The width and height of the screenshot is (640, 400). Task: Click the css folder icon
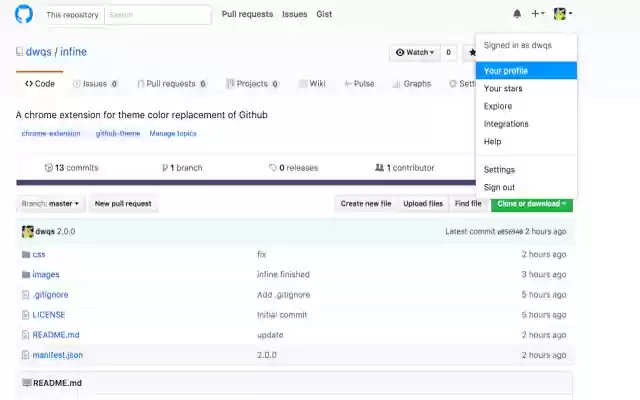point(26,254)
